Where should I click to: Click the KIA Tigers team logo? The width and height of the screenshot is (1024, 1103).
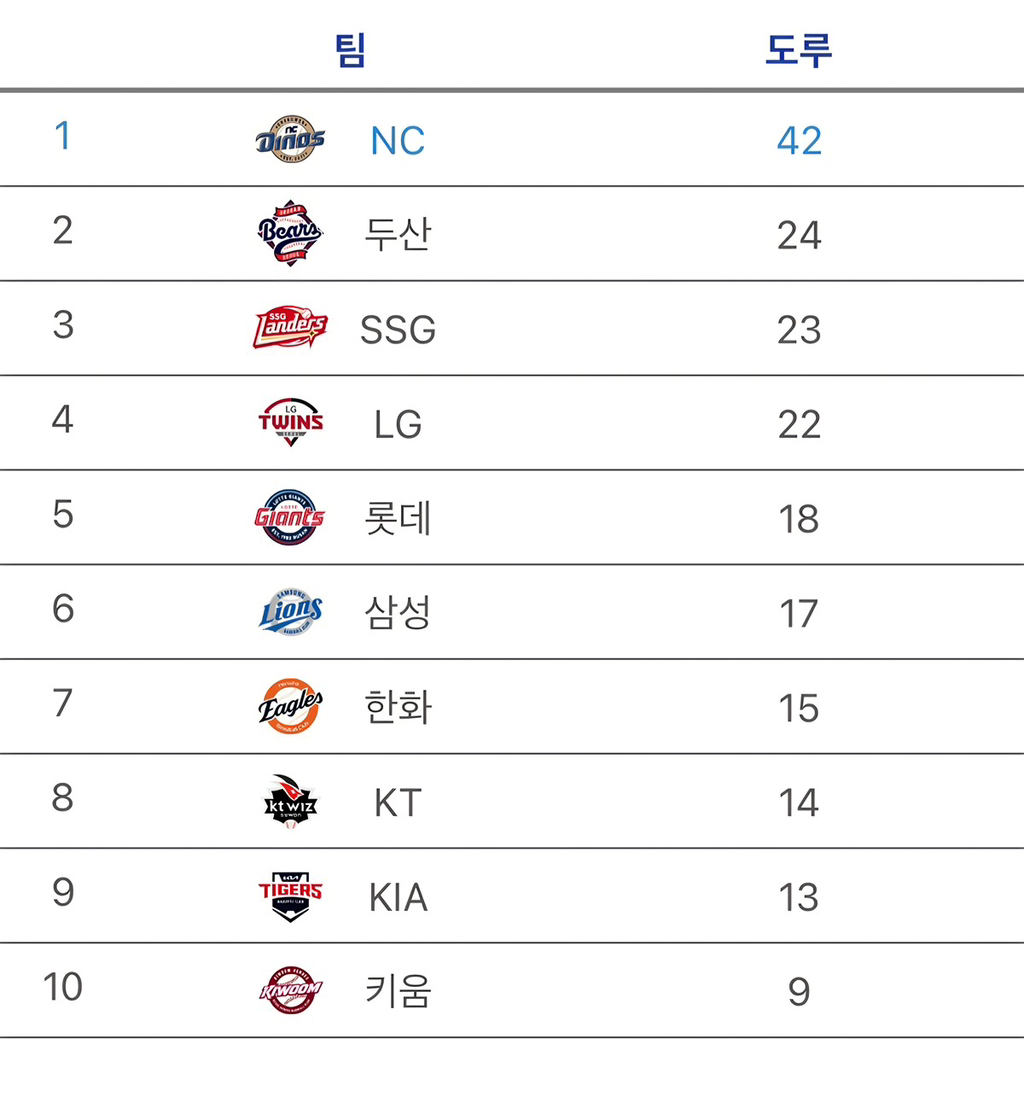(x=290, y=896)
